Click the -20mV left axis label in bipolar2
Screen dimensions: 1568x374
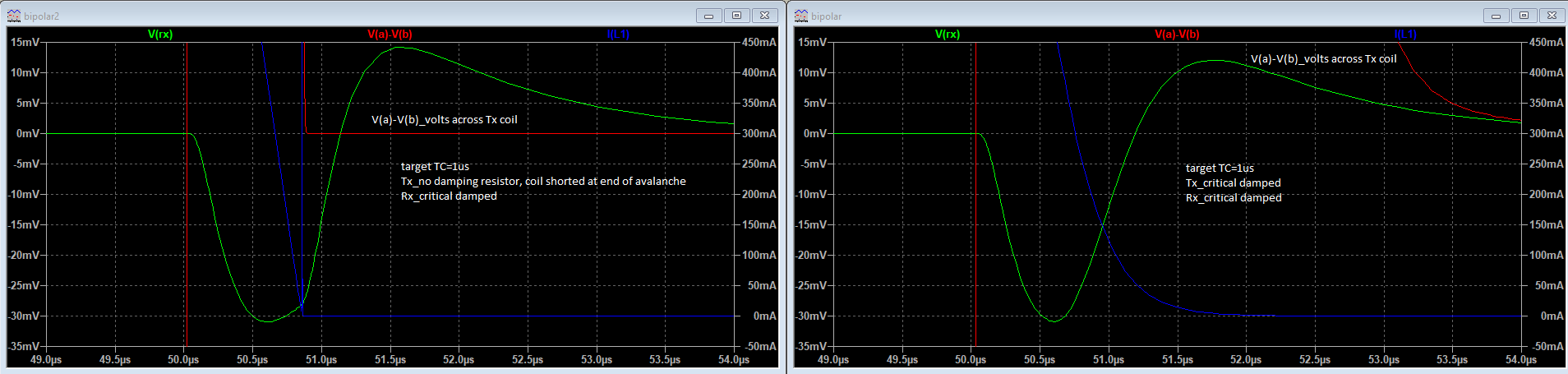tap(23, 255)
